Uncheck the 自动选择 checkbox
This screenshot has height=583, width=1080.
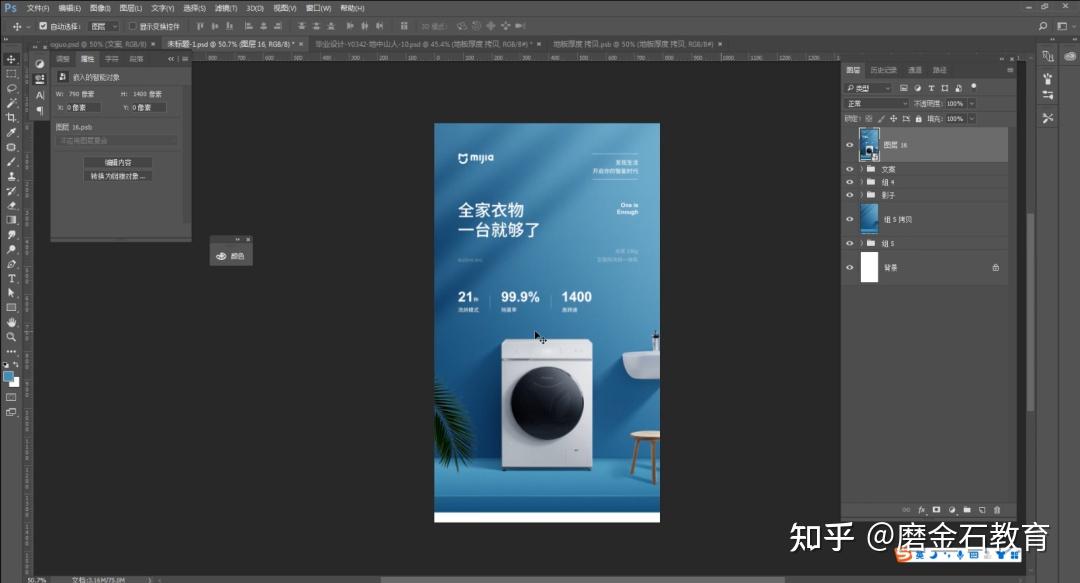(42, 26)
